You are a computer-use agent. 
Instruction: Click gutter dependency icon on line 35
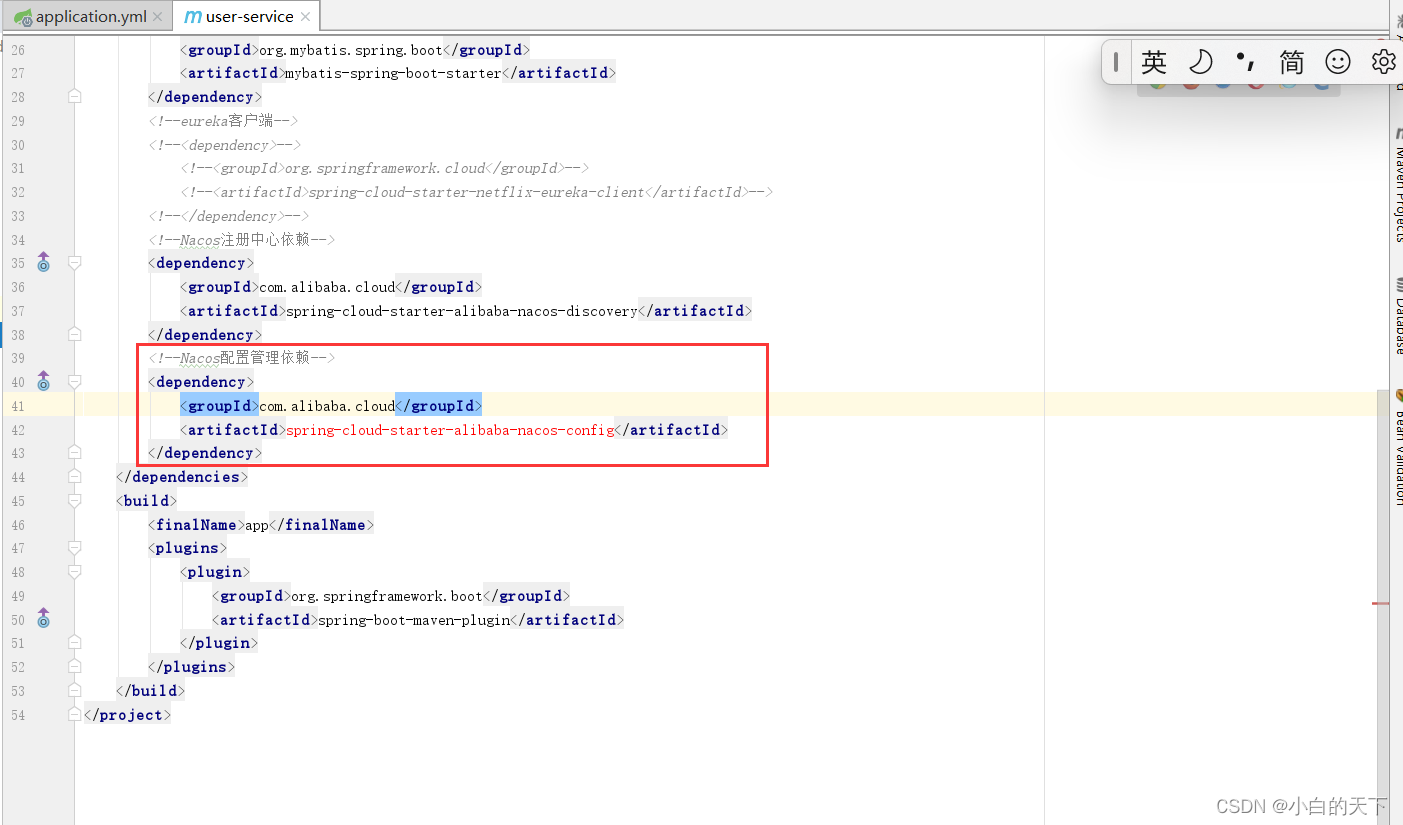[43, 262]
